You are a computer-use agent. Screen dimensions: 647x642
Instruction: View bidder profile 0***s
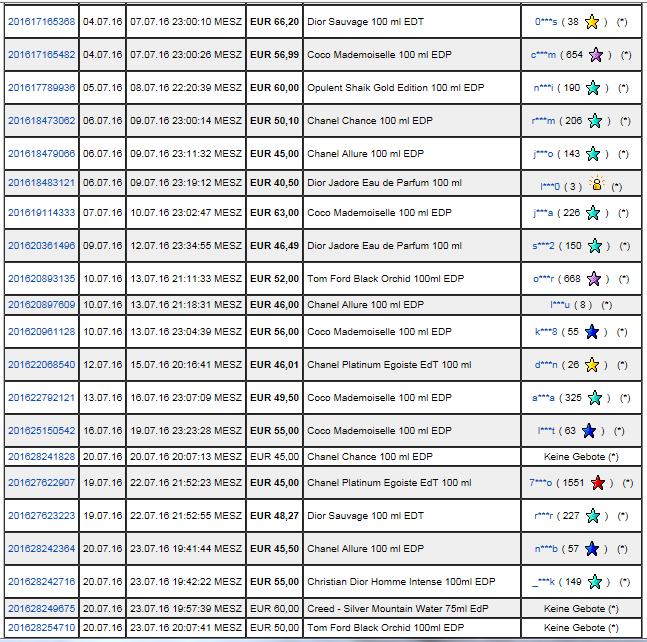(x=546, y=21)
